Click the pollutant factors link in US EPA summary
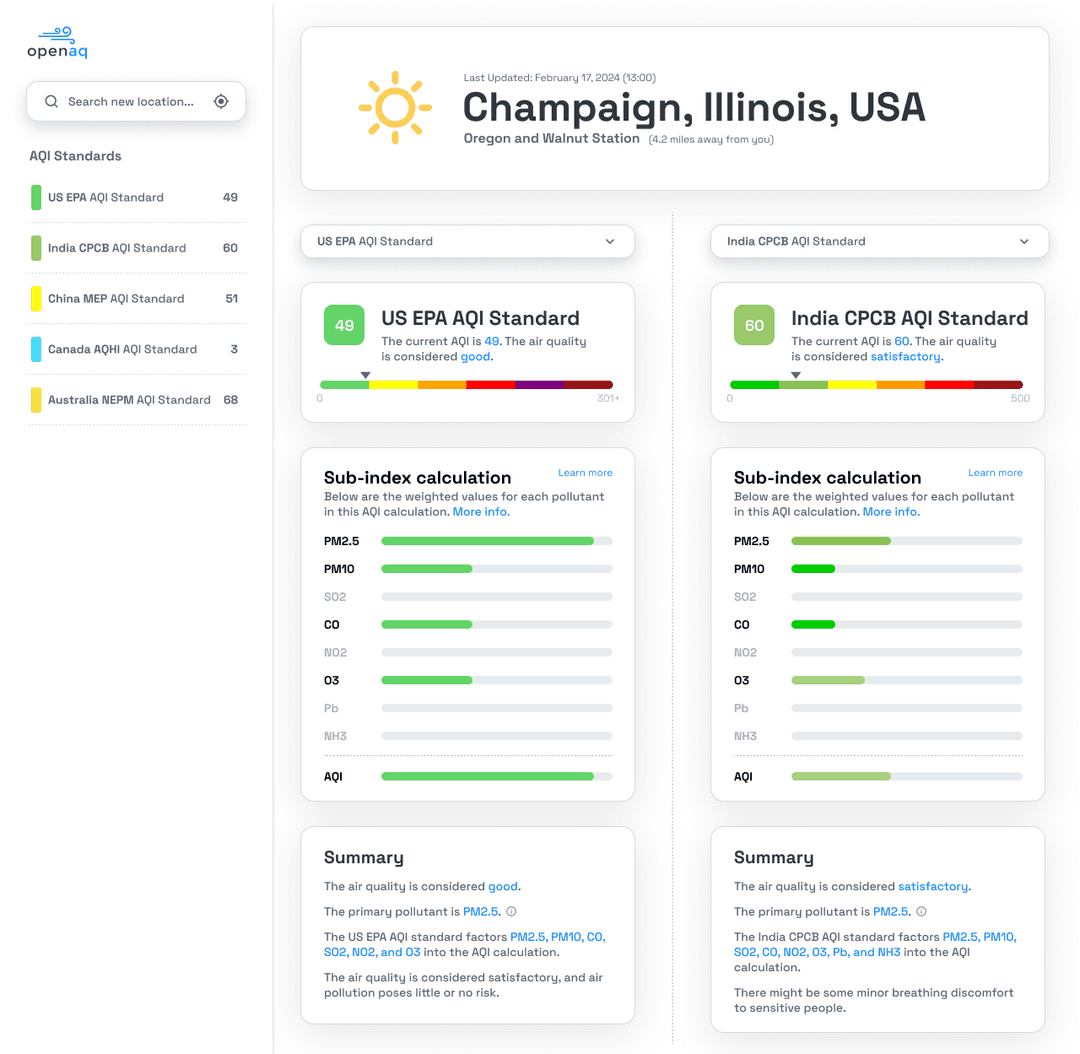 [x=465, y=944]
